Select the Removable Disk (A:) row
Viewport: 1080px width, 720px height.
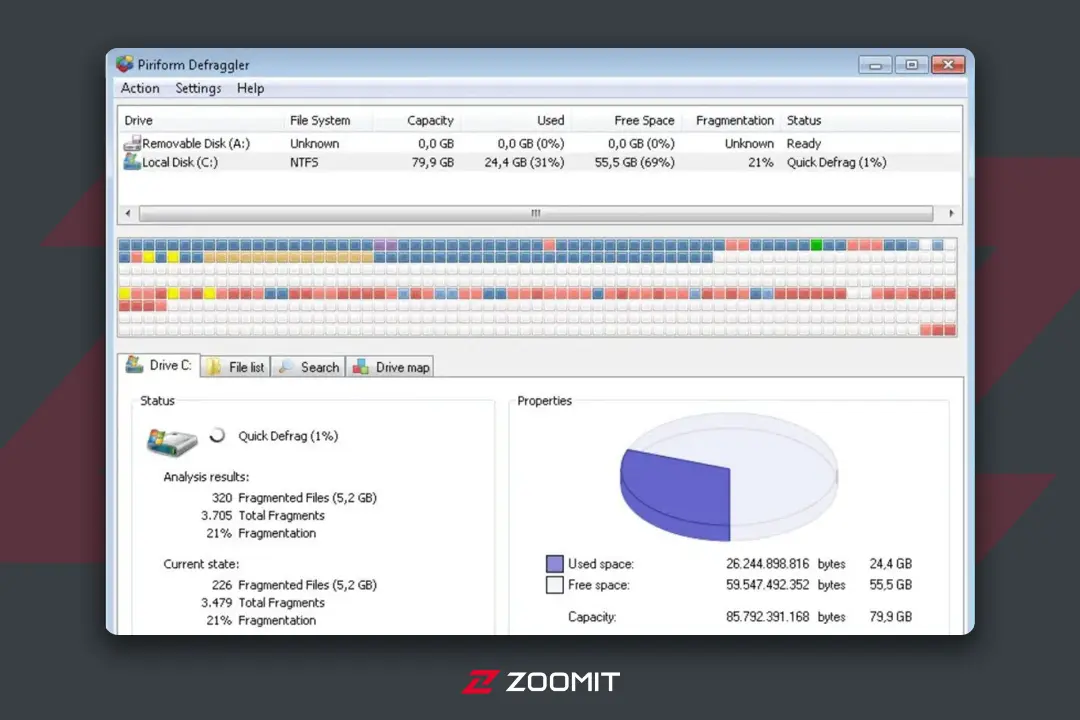539,143
